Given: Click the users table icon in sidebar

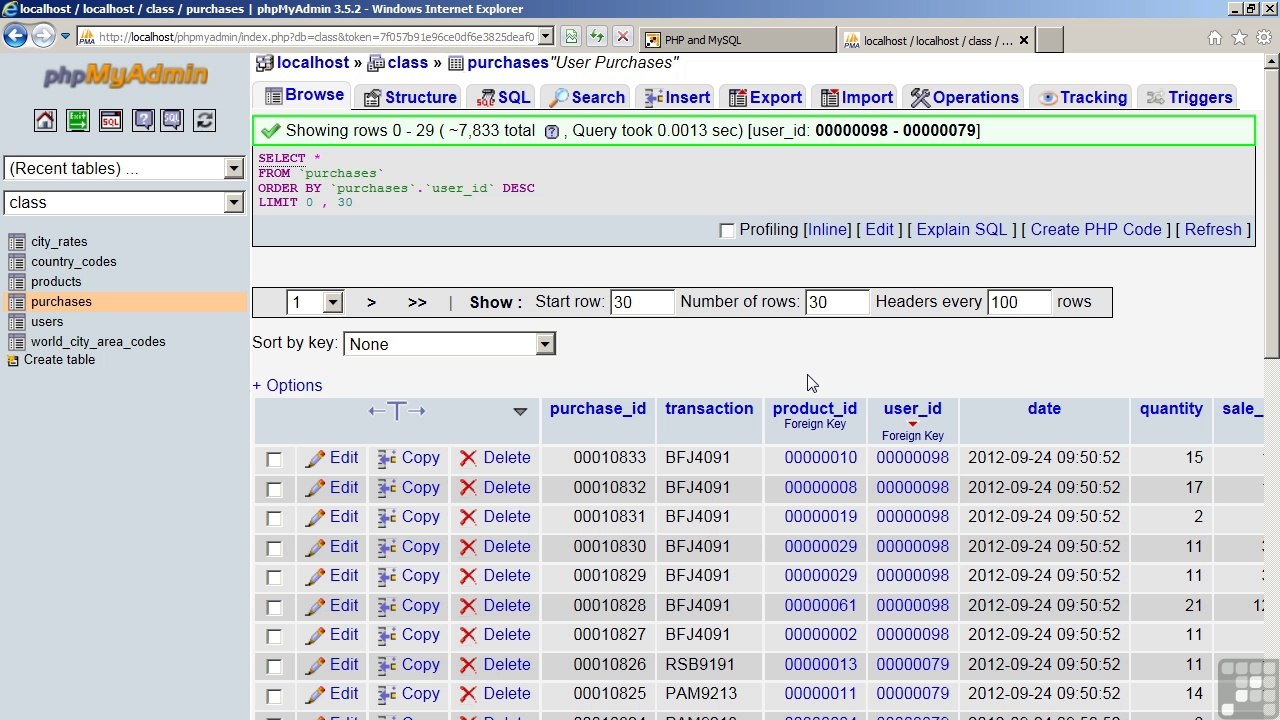Looking at the screenshot, I should click(16, 322).
